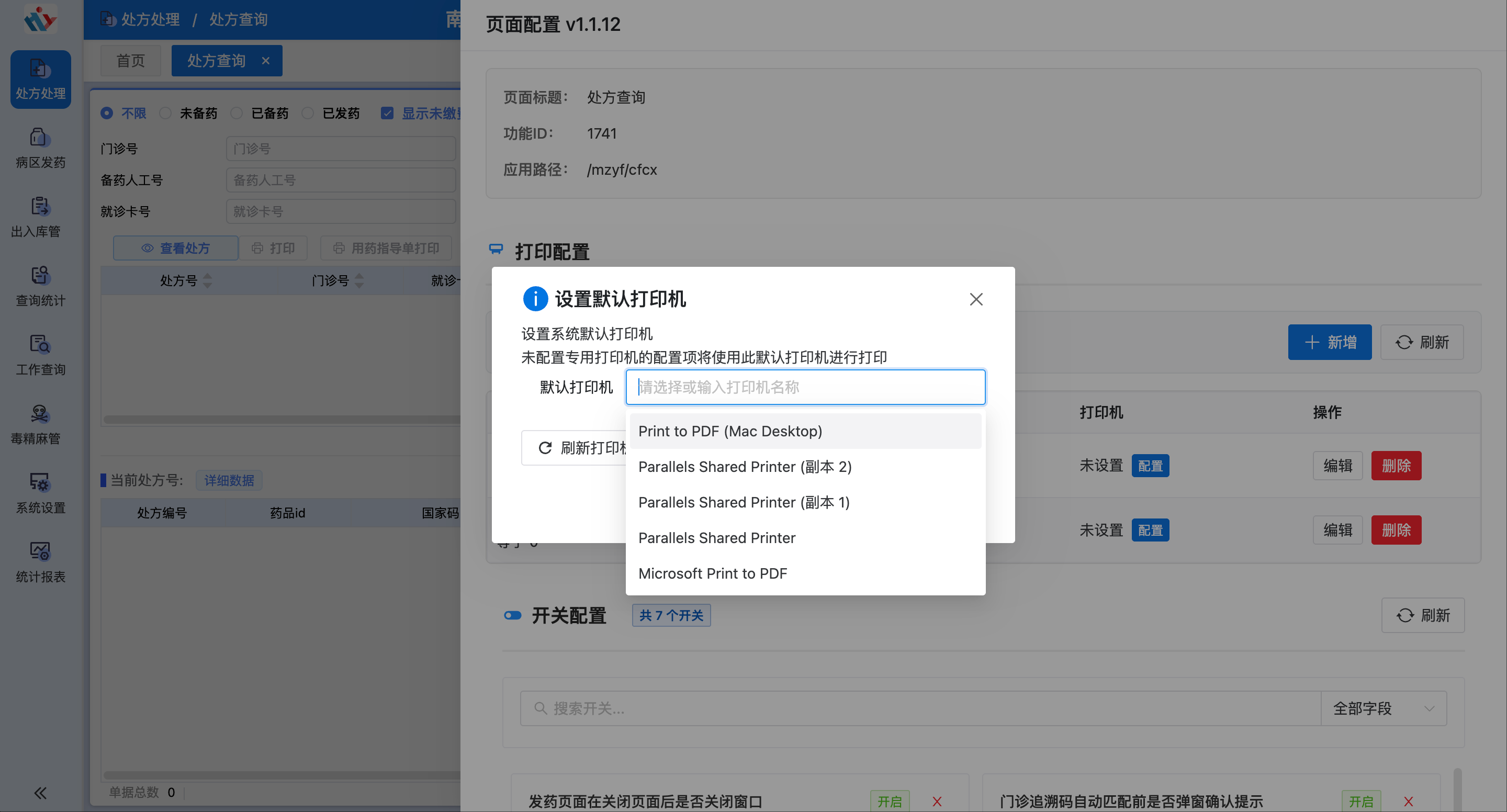Viewport: 1507px width, 812px height.
Task: Open the 工作查询 panel
Action: 40,355
